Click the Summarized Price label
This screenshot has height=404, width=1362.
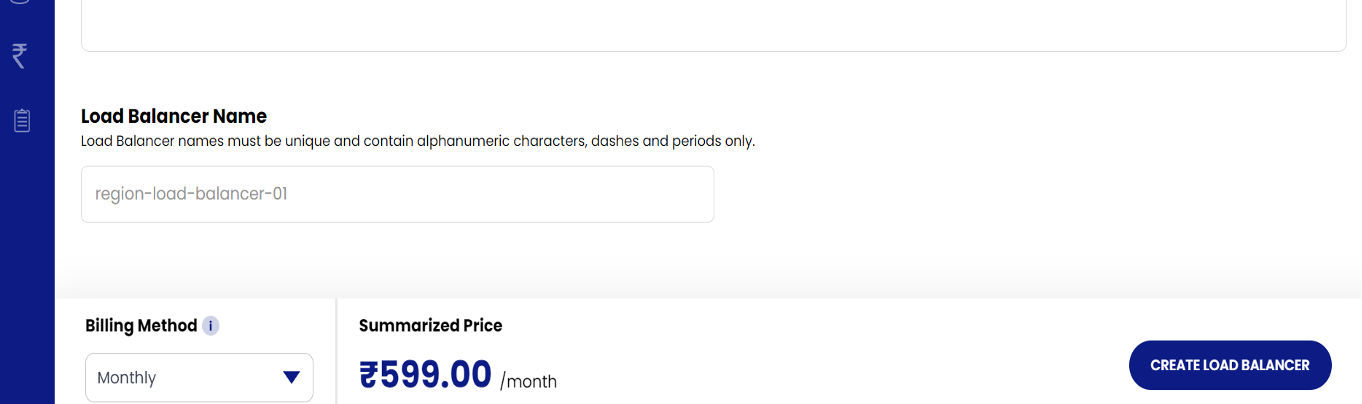pos(430,325)
